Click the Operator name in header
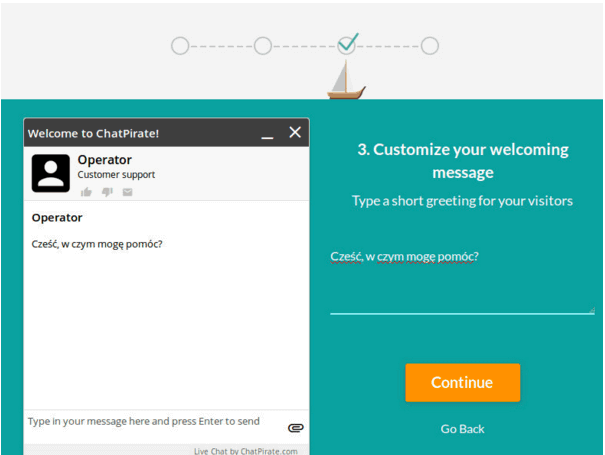The height and width of the screenshot is (455, 605). (x=105, y=160)
